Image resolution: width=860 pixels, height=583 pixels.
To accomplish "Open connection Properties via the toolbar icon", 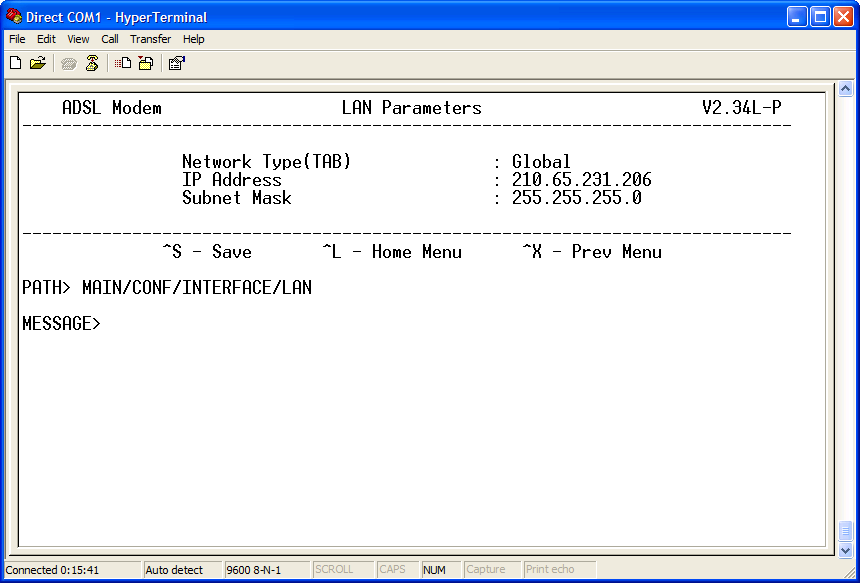I will coord(176,62).
